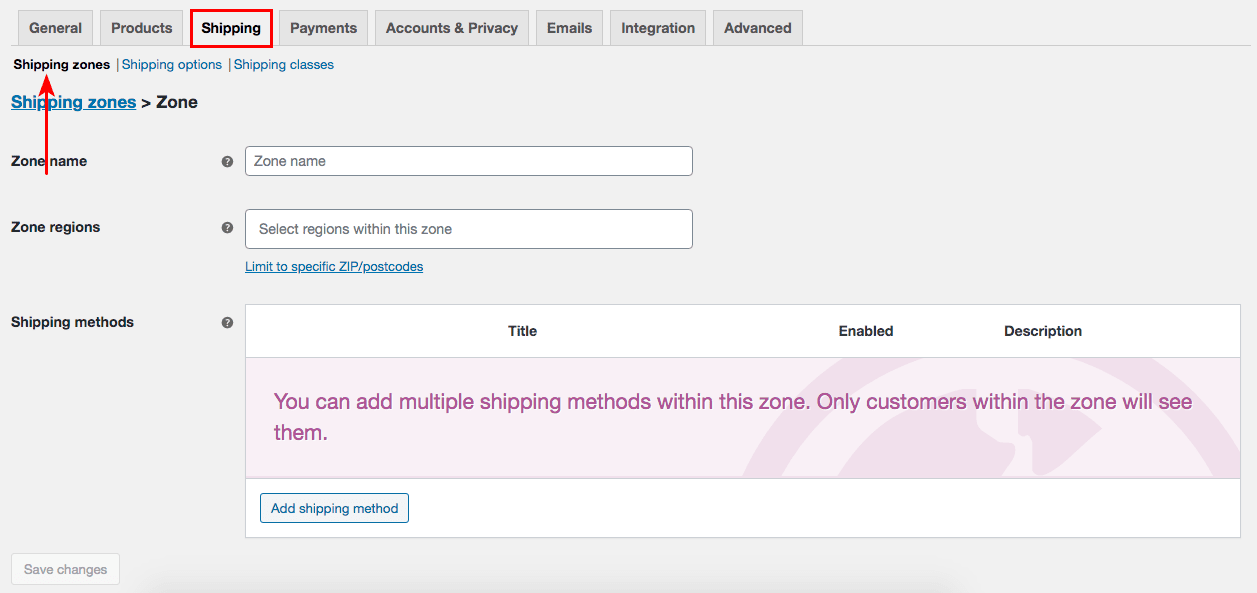Focus the Zone name text field
The image size is (1257, 593).
coord(469,161)
